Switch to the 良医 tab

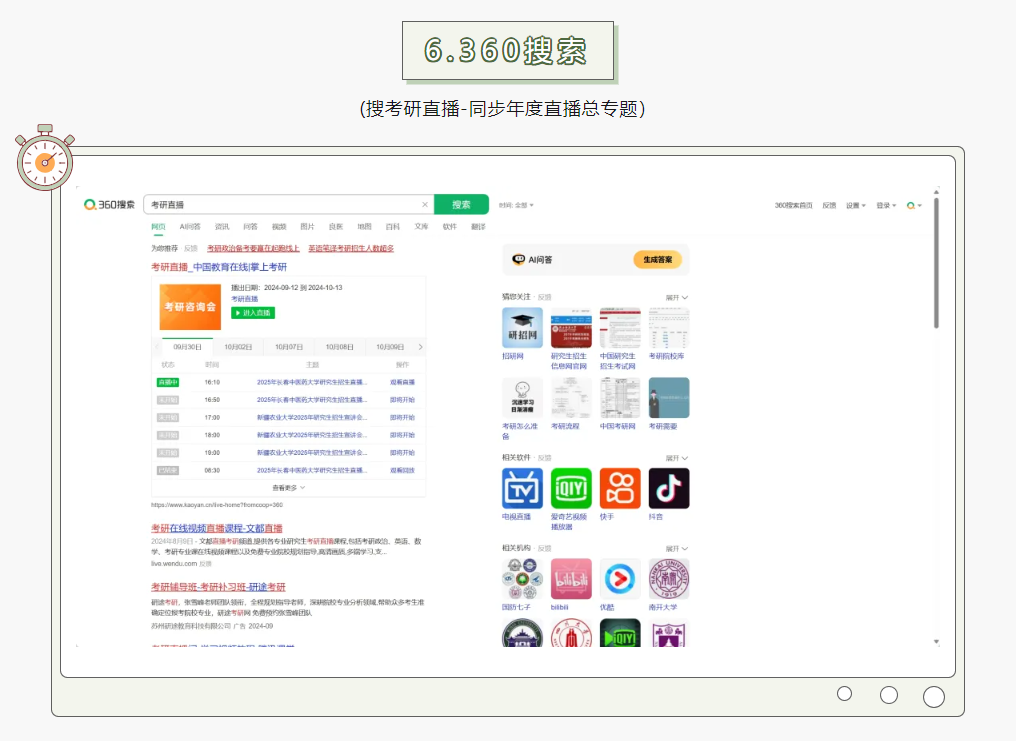(336, 227)
